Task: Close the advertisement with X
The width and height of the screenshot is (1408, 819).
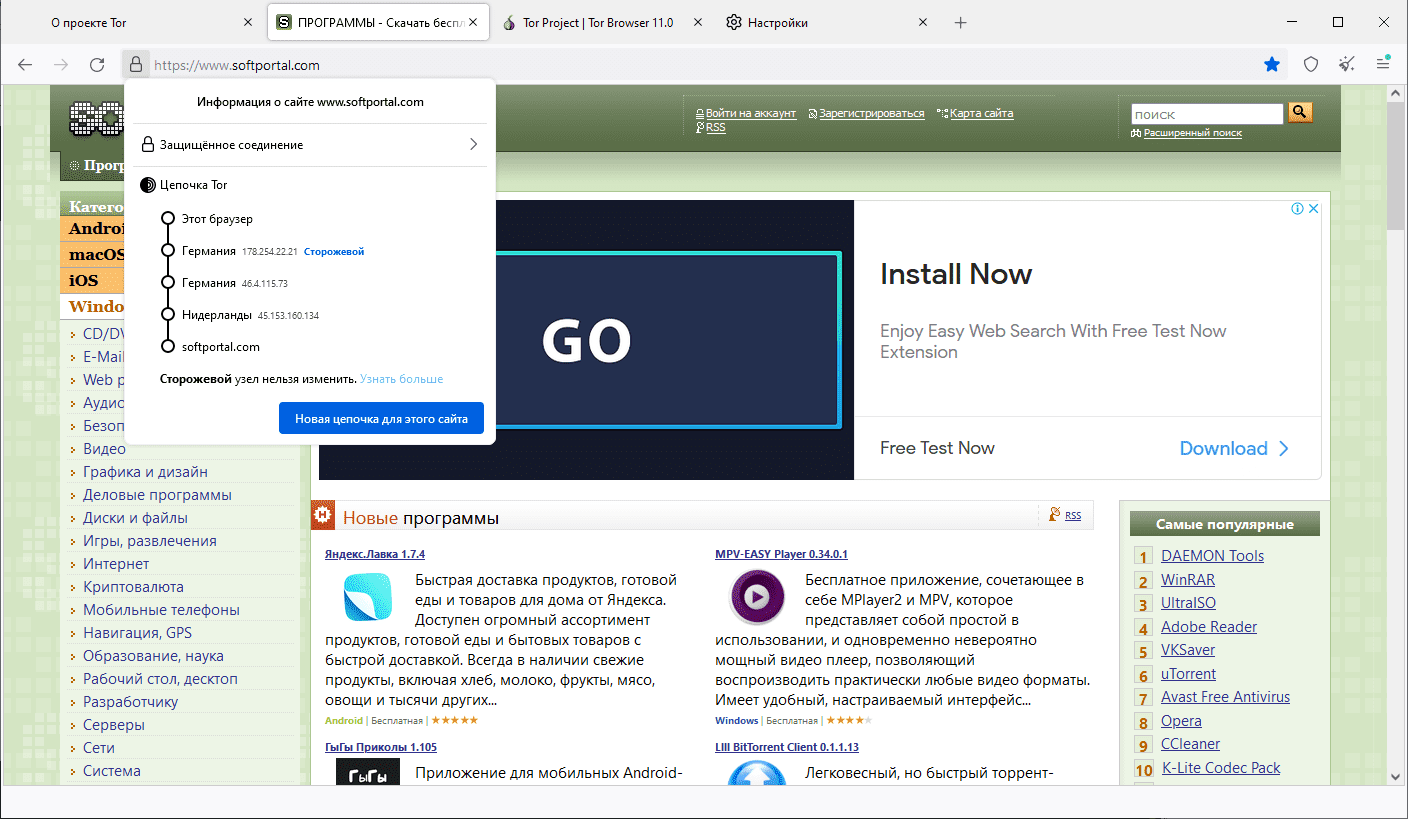Action: pyautogui.click(x=1314, y=209)
